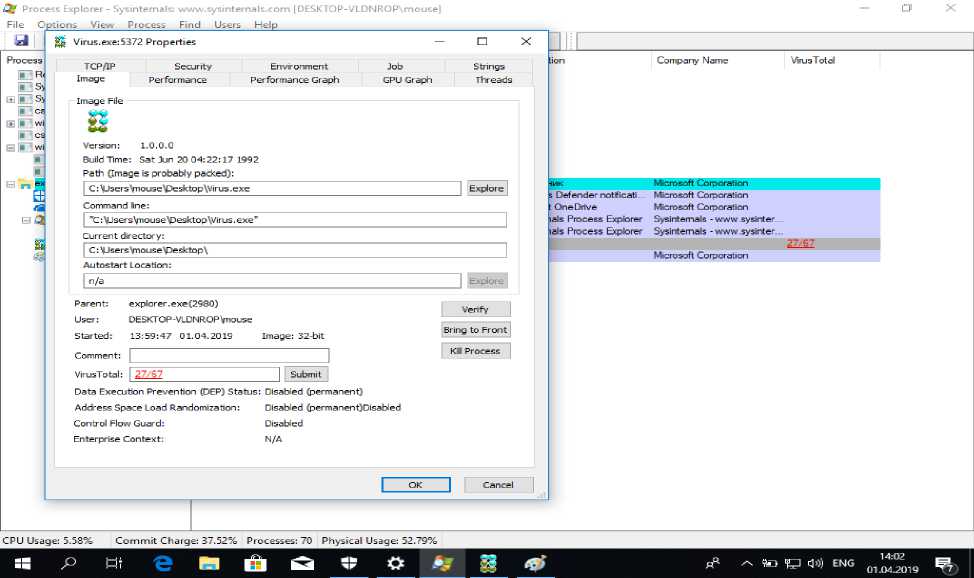Collapse the node under explorer with magnifier icon
Image resolution: width=974 pixels, height=578 pixels.
25,220
